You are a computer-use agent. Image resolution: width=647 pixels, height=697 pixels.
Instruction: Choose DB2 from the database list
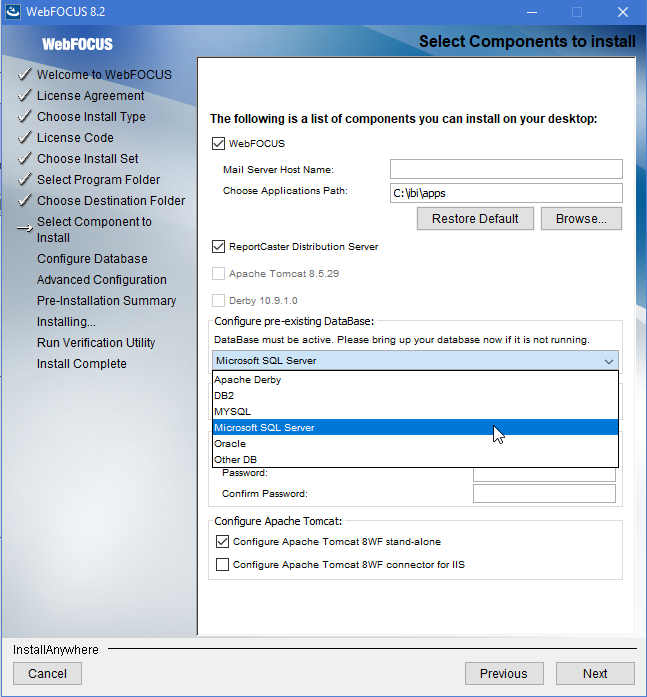pos(415,396)
